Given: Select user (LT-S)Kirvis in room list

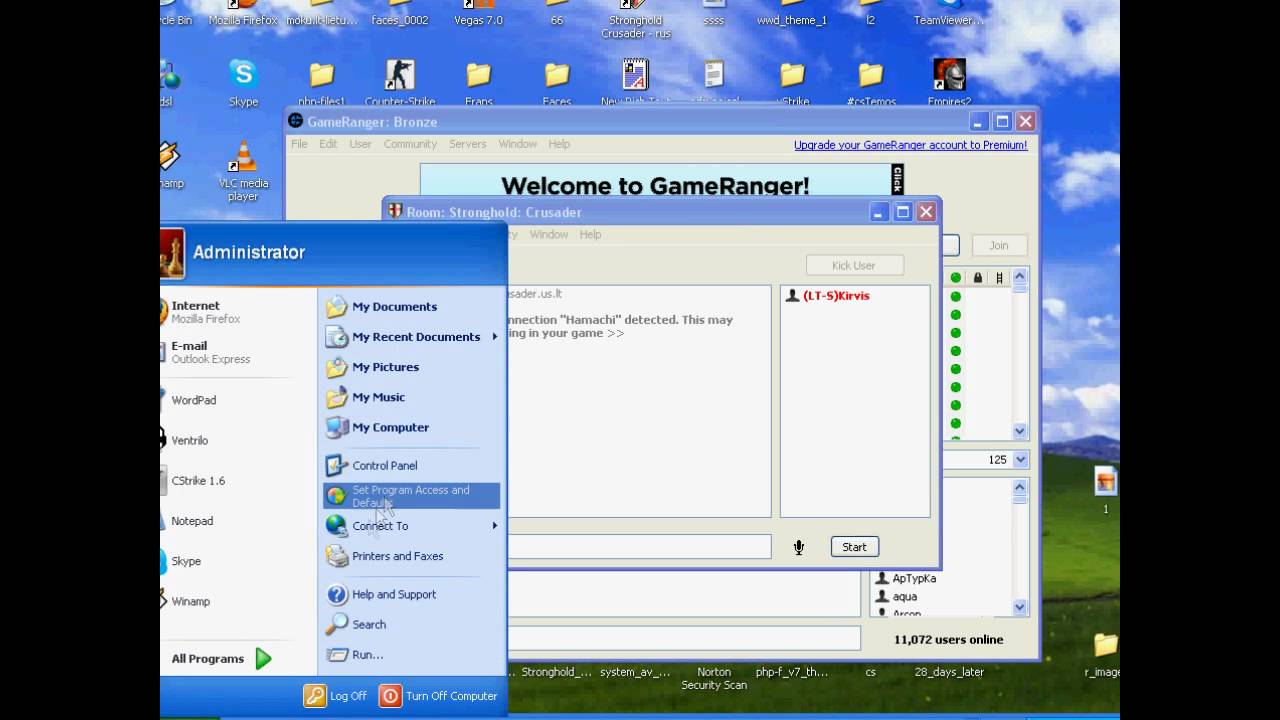Looking at the screenshot, I should click(x=836, y=296).
